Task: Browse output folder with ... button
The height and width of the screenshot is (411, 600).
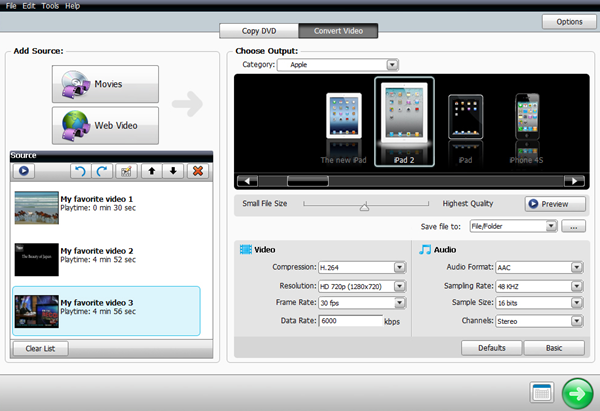Action: click(573, 226)
